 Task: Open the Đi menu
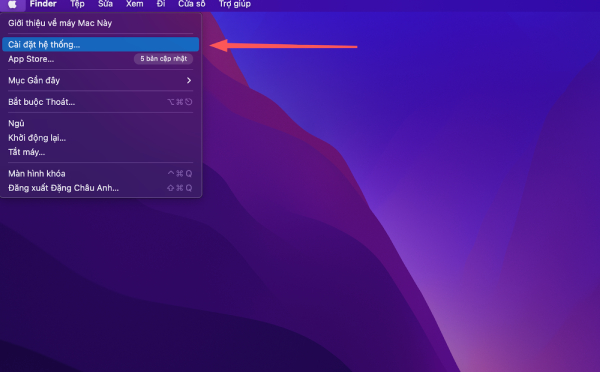click(161, 4)
